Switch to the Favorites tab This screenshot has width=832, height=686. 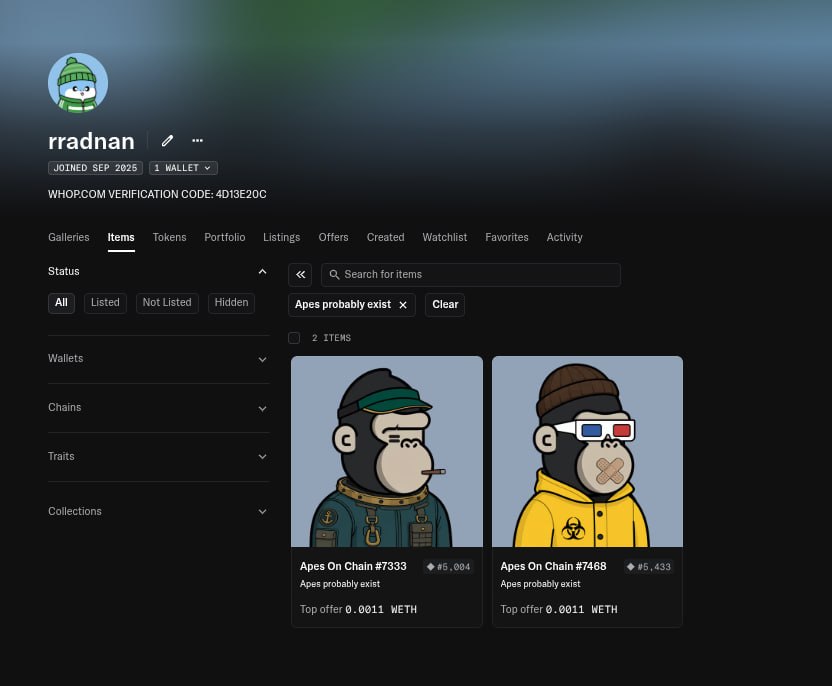507,237
